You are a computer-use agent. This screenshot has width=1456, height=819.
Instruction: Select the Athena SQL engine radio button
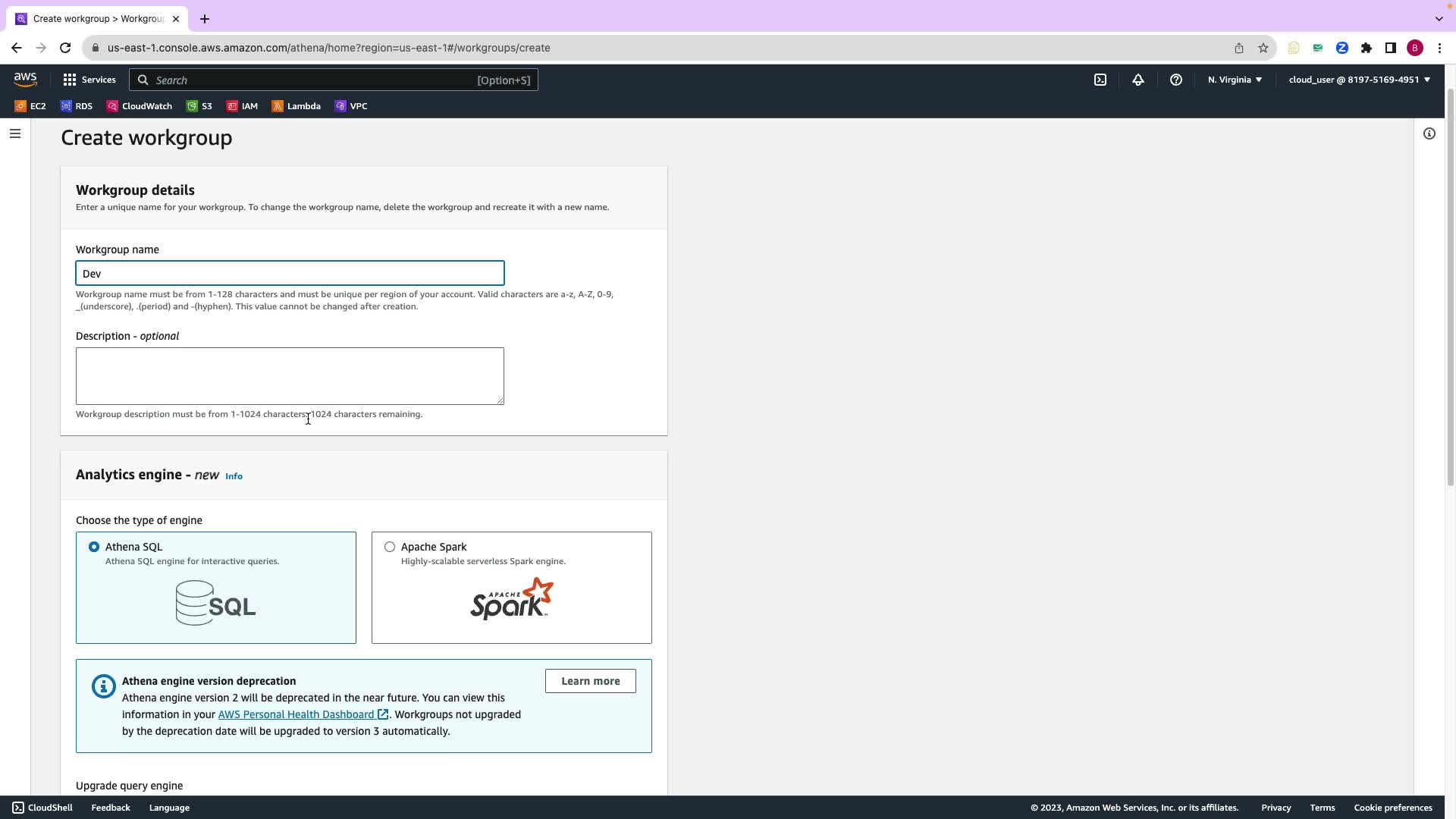(94, 547)
